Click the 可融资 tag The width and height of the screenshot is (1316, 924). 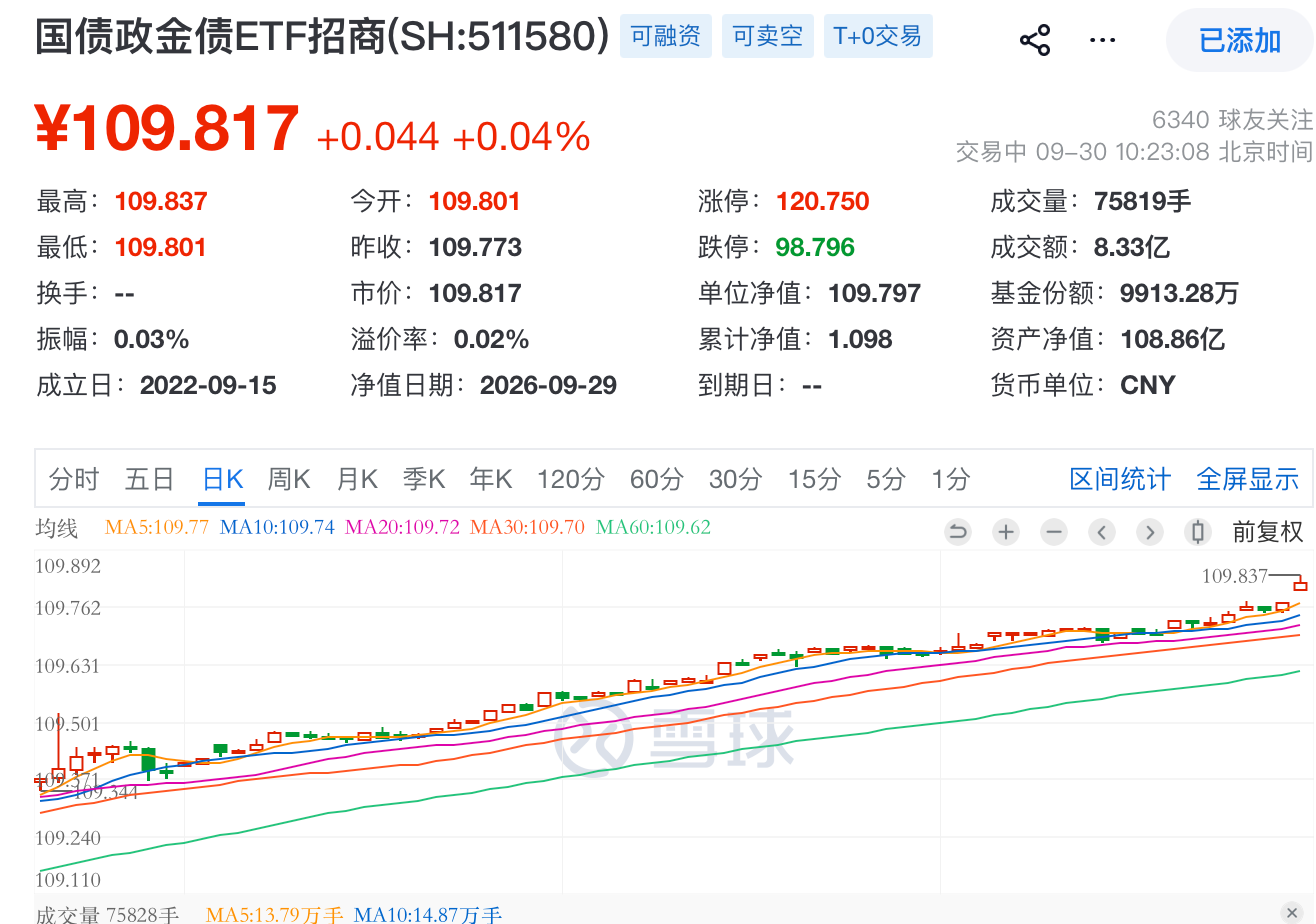tap(666, 36)
